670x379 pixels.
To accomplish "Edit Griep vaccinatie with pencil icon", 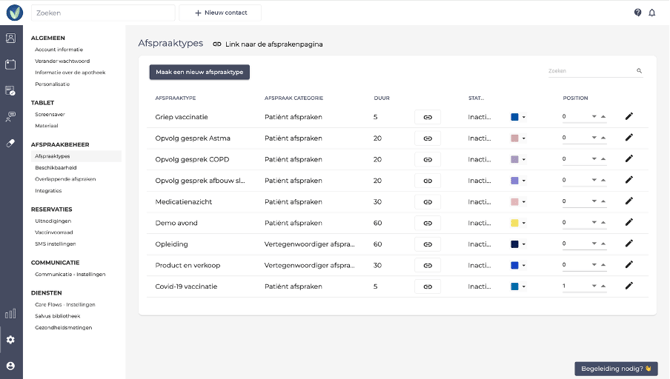I will coord(629,116).
